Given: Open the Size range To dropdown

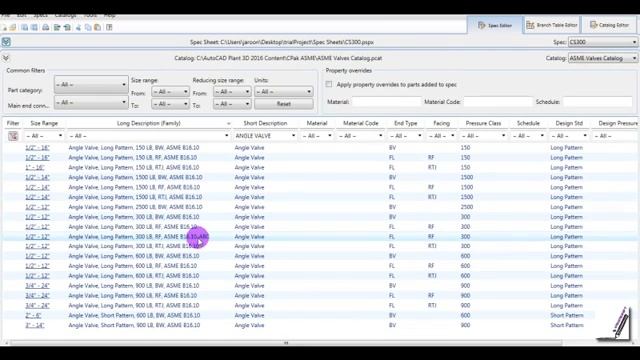Looking at the screenshot, I should (170, 104).
